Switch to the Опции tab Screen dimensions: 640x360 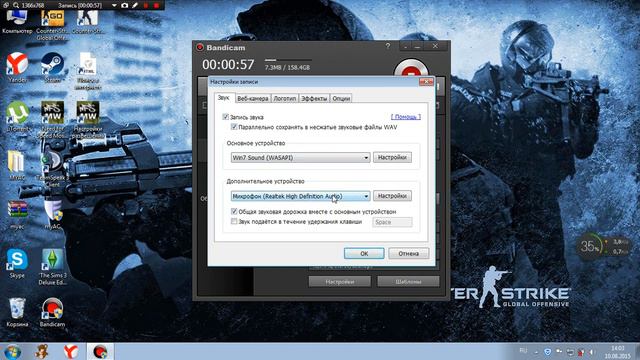pos(341,98)
